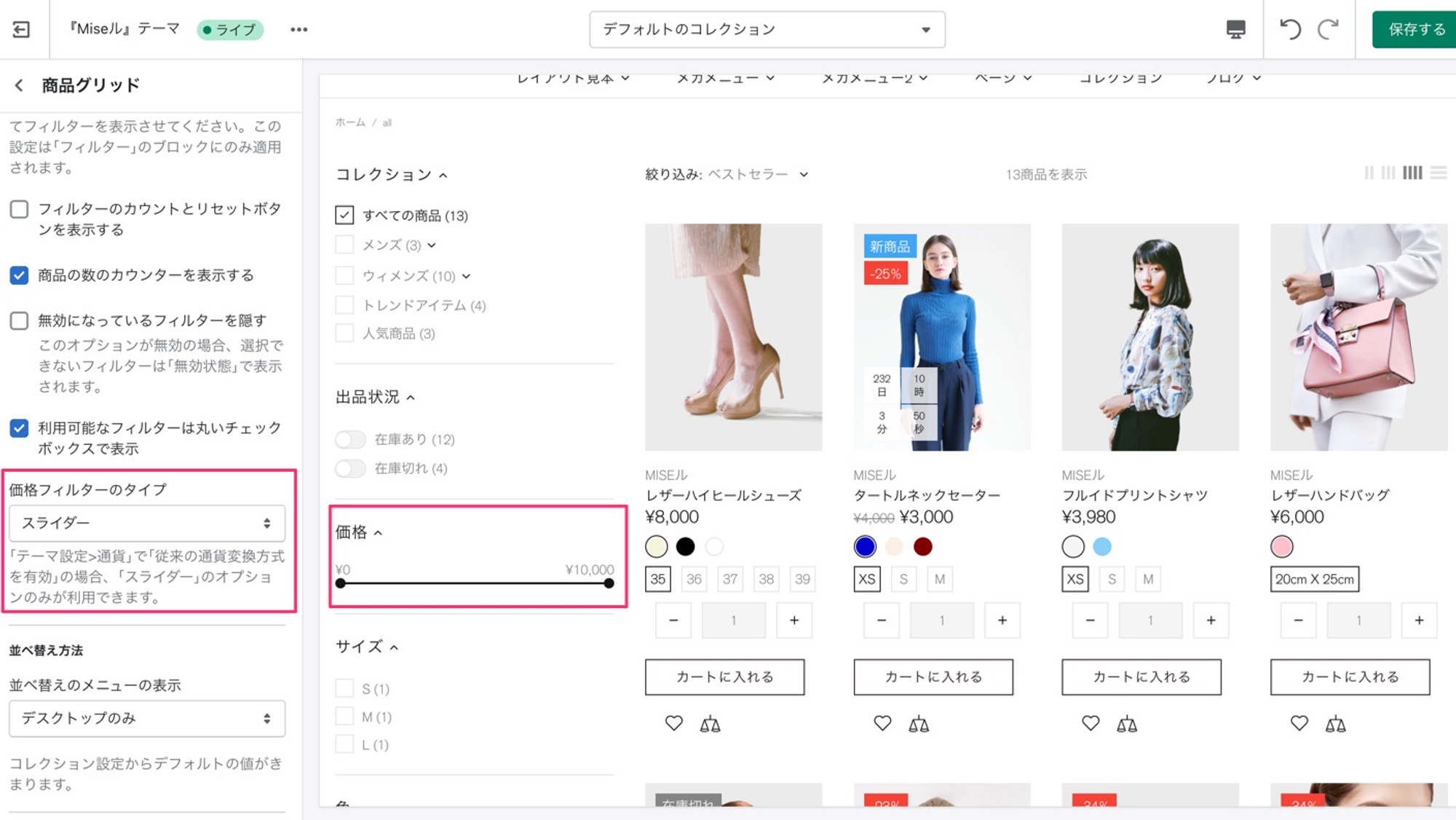Open メガメニュー2 nav item
The height and width of the screenshot is (820, 1456).
(x=874, y=78)
